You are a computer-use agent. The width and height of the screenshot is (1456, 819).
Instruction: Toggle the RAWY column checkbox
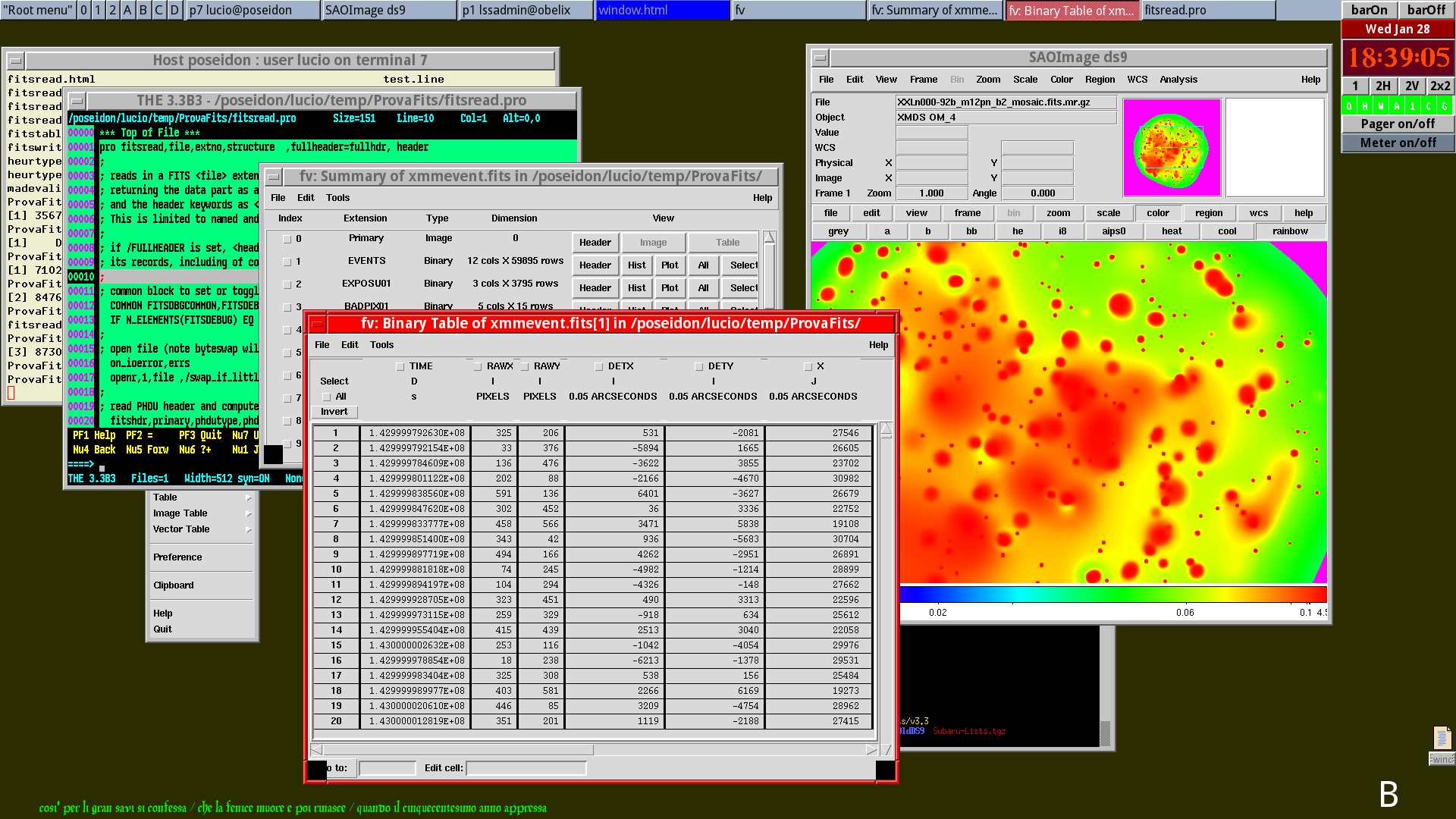pyautogui.click(x=524, y=367)
